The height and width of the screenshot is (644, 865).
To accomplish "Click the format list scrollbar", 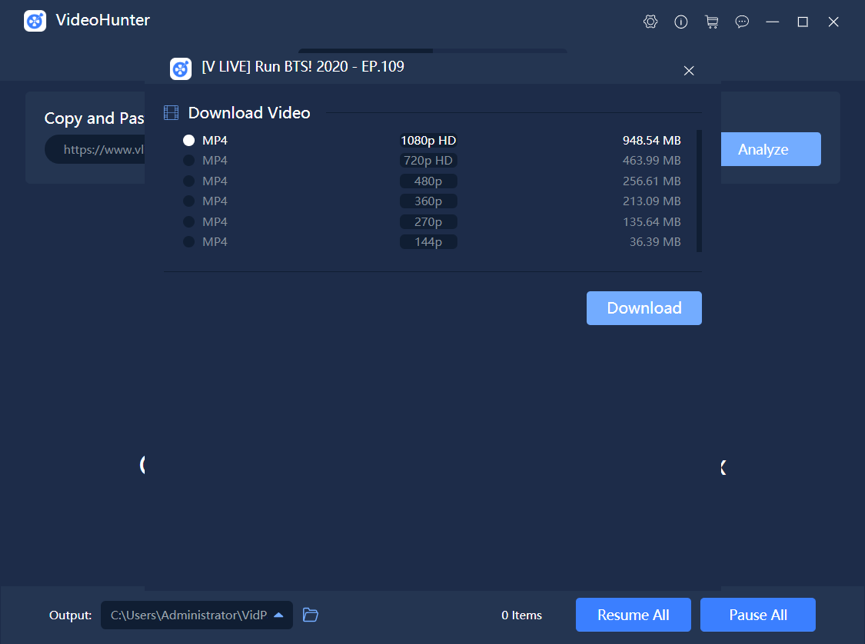I will [699, 191].
